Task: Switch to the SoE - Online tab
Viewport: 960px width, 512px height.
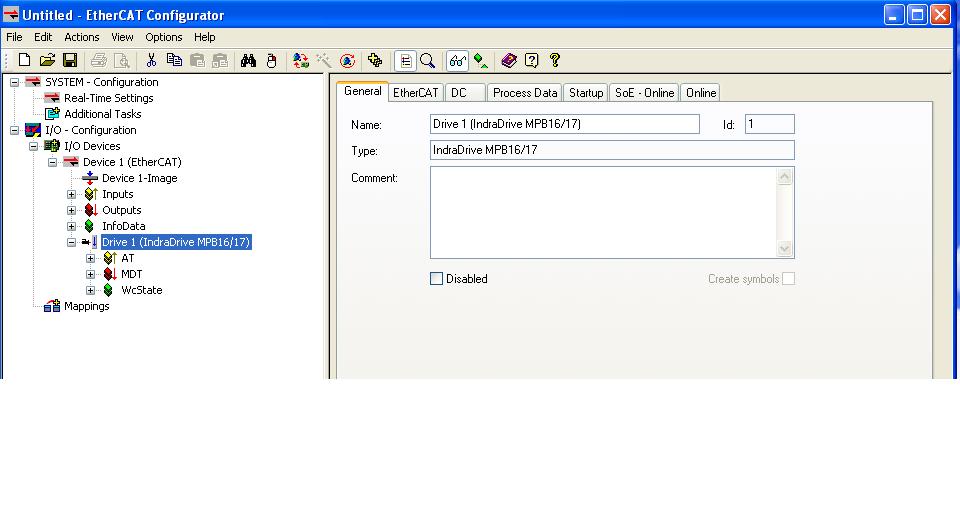Action: pyautogui.click(x=644, y=93)
